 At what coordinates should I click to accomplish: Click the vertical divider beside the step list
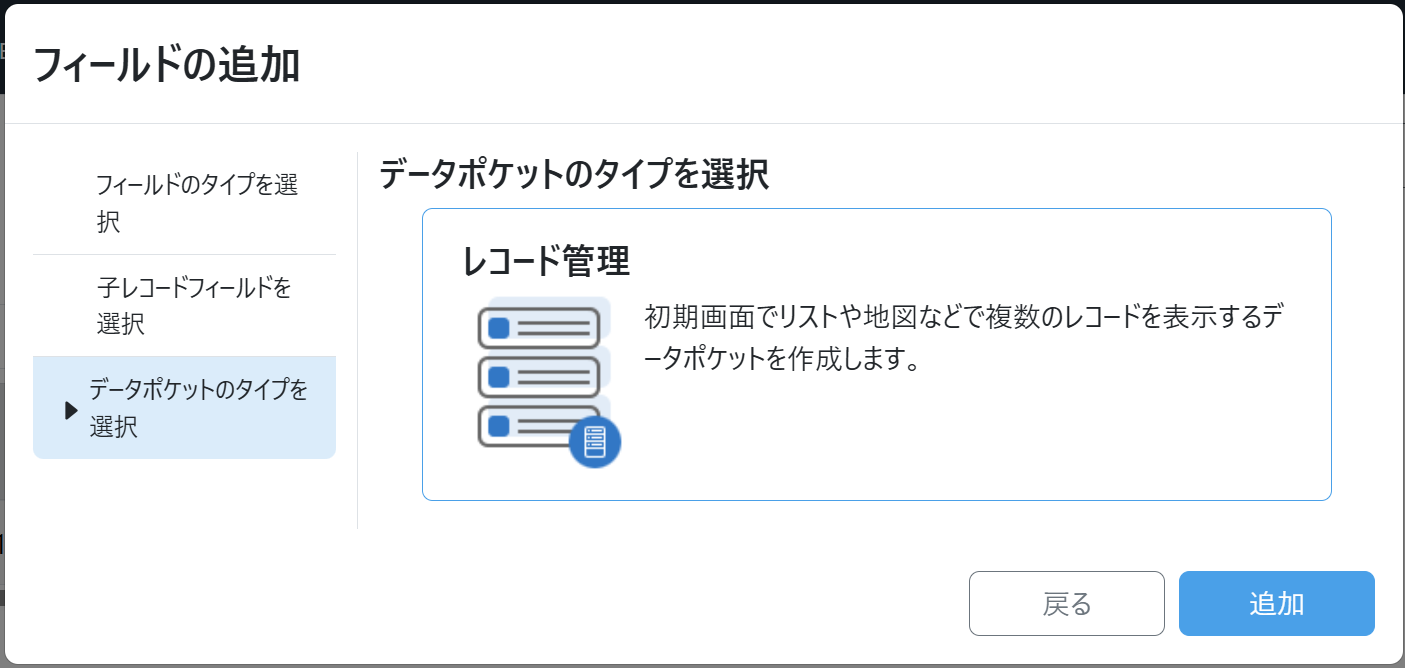click(x=358, y=340)
